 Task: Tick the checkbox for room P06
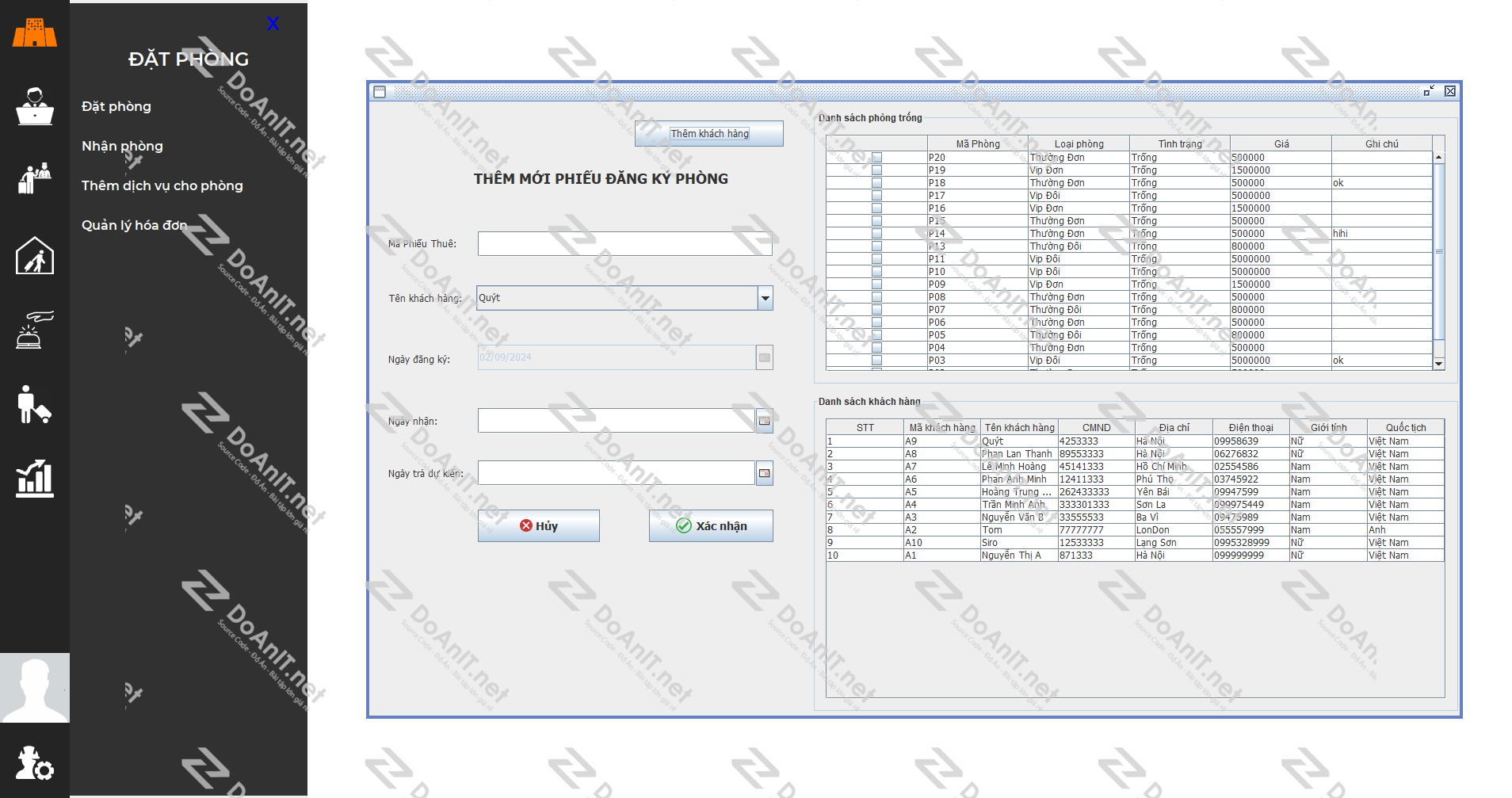pos(876,323)
